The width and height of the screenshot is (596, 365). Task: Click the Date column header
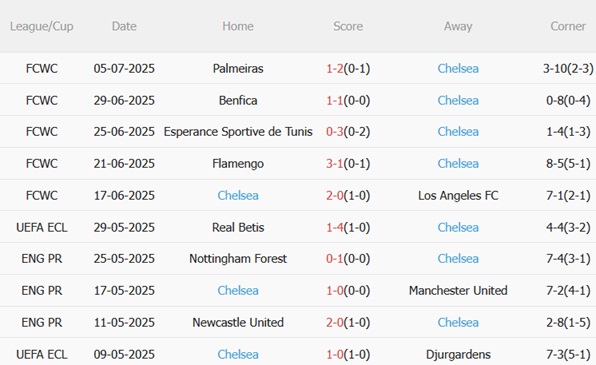(x=124, y=26)
